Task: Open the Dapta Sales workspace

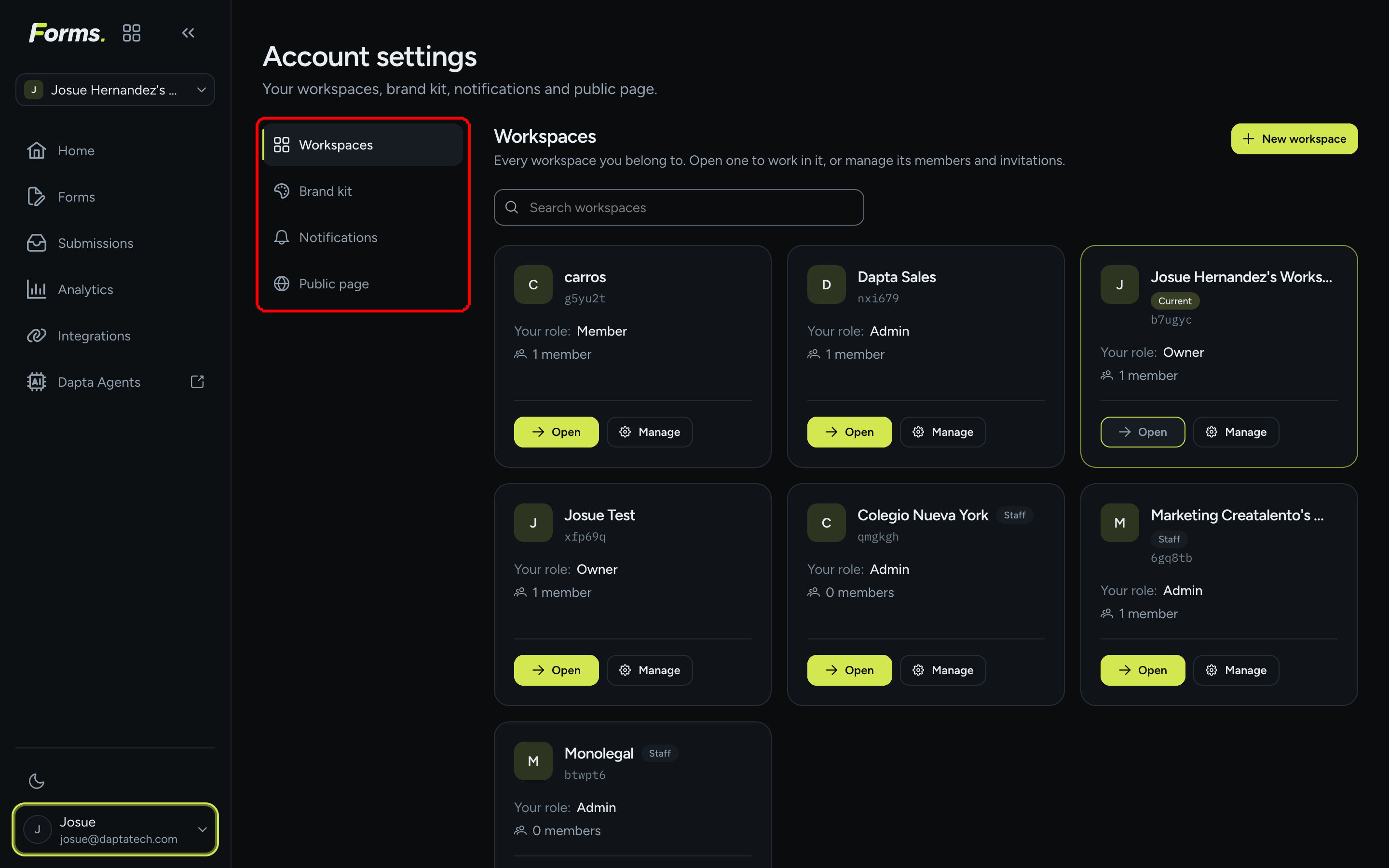Action: (x=849, y=432)
